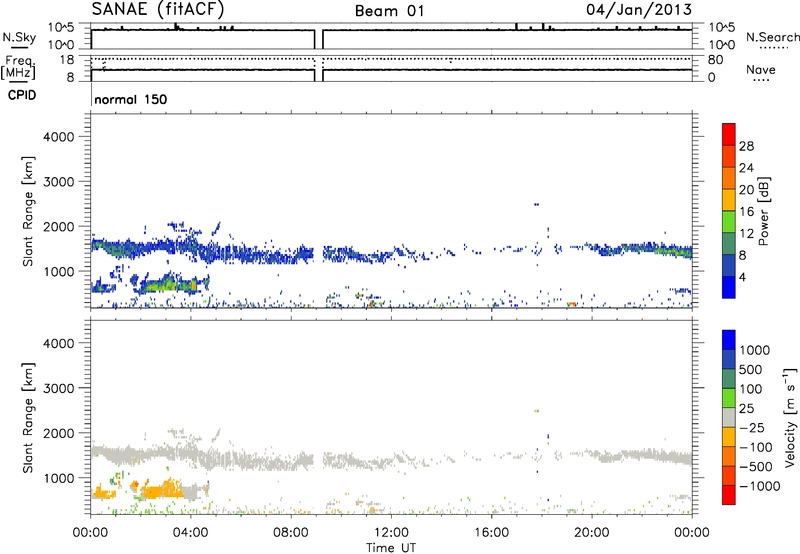Click the 'Beam 01' heading
Viewport: 800px width, 554px height.
pos(389,11)
